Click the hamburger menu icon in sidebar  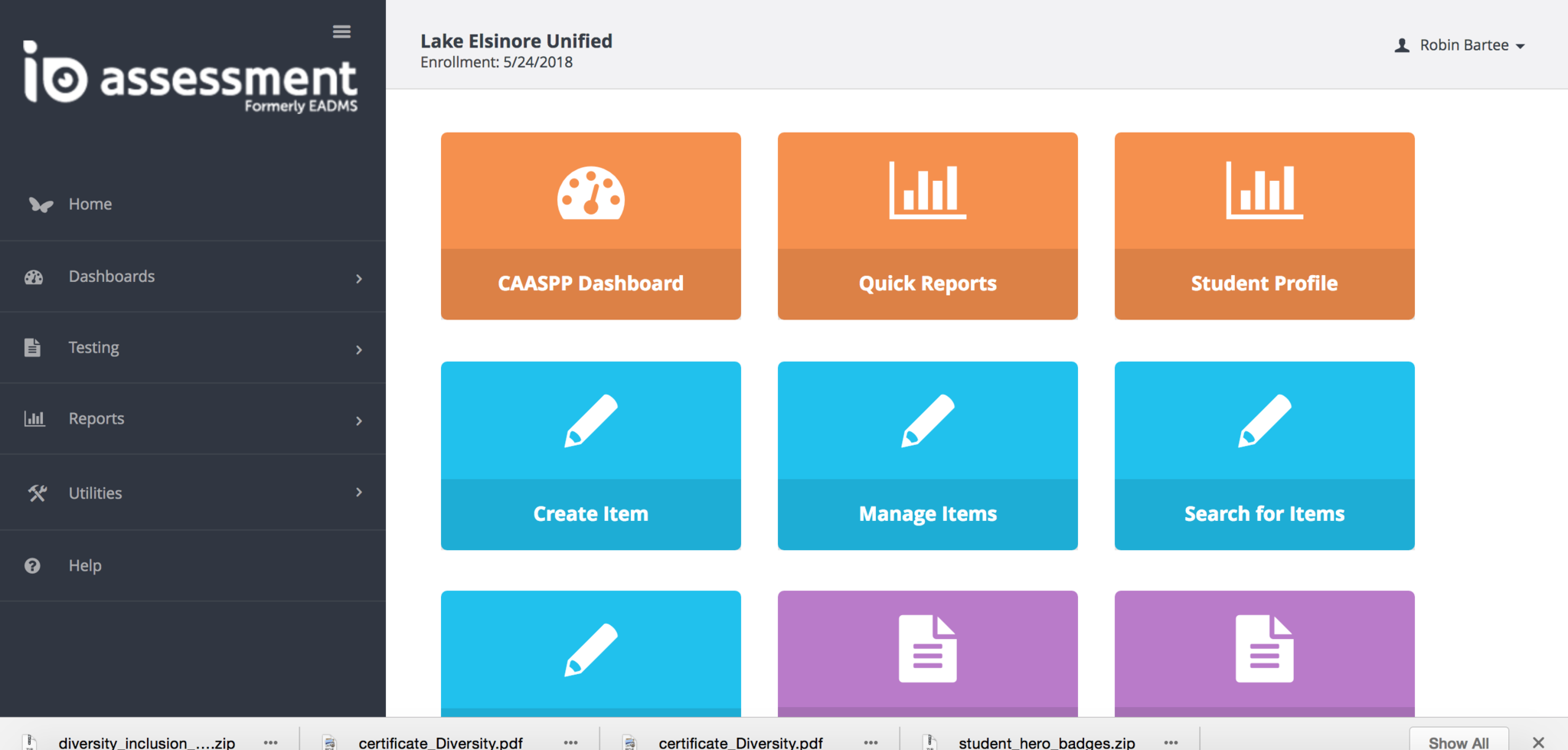coord(341,31)
